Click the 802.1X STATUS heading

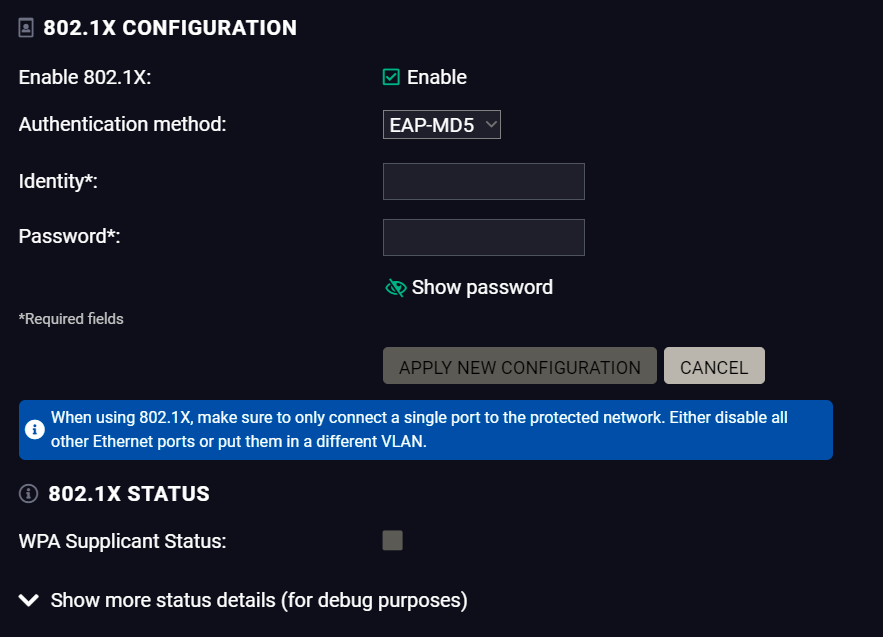129,494
